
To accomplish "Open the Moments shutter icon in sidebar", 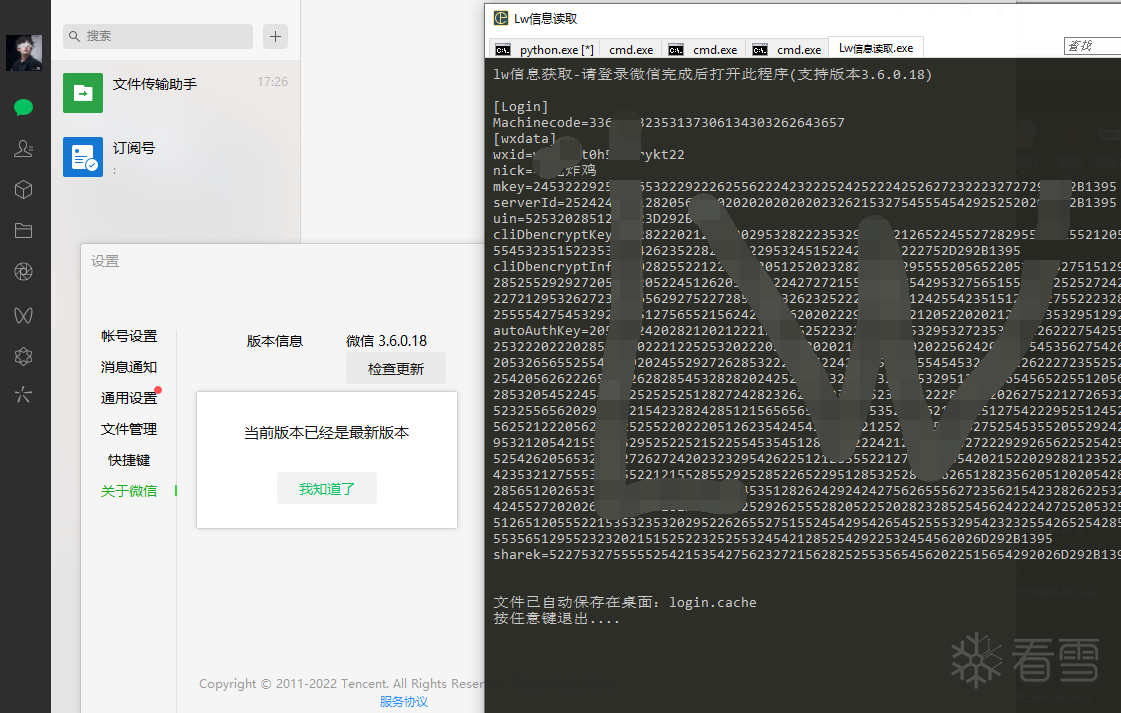I will click(x=24, y=272).
